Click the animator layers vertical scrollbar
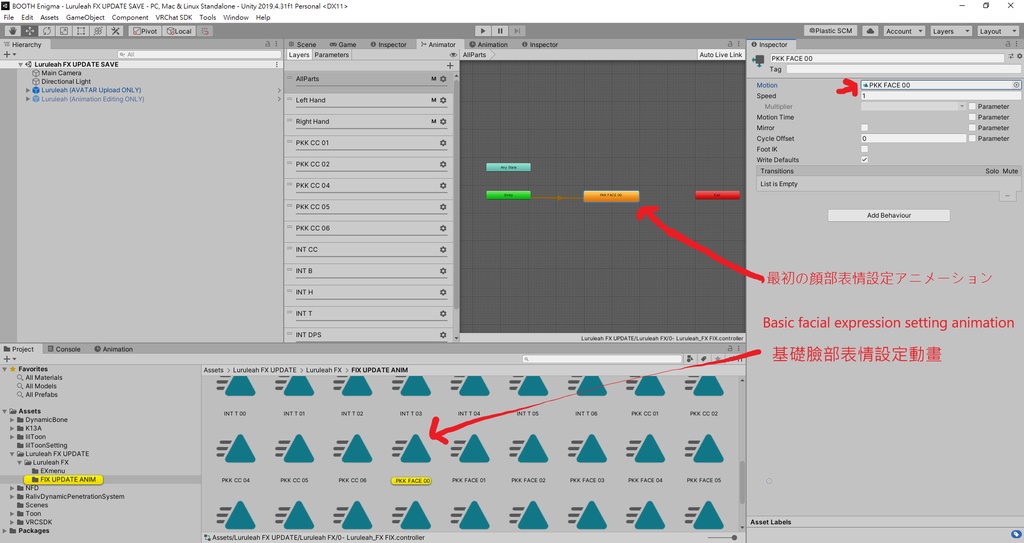1024x543 pixels. [x=456, y=196]
